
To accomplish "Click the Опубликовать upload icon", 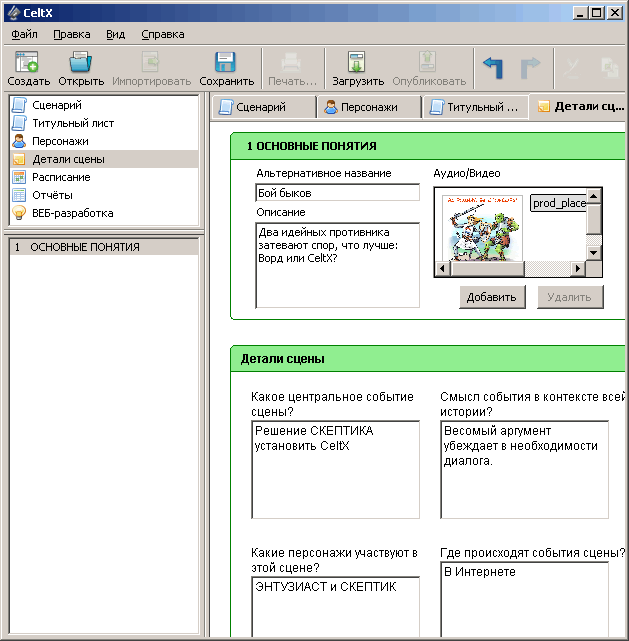I will [x=428, y=62].
